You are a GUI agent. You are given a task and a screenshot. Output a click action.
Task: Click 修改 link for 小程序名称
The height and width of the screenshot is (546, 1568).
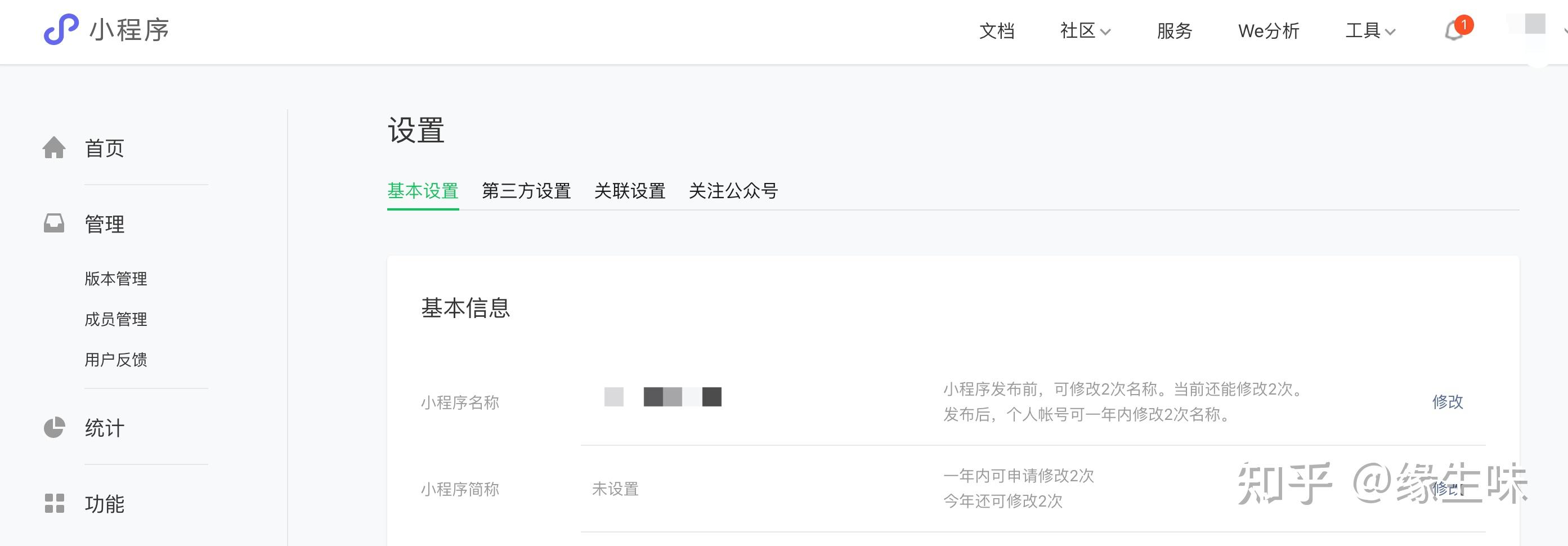[1448, 402]
